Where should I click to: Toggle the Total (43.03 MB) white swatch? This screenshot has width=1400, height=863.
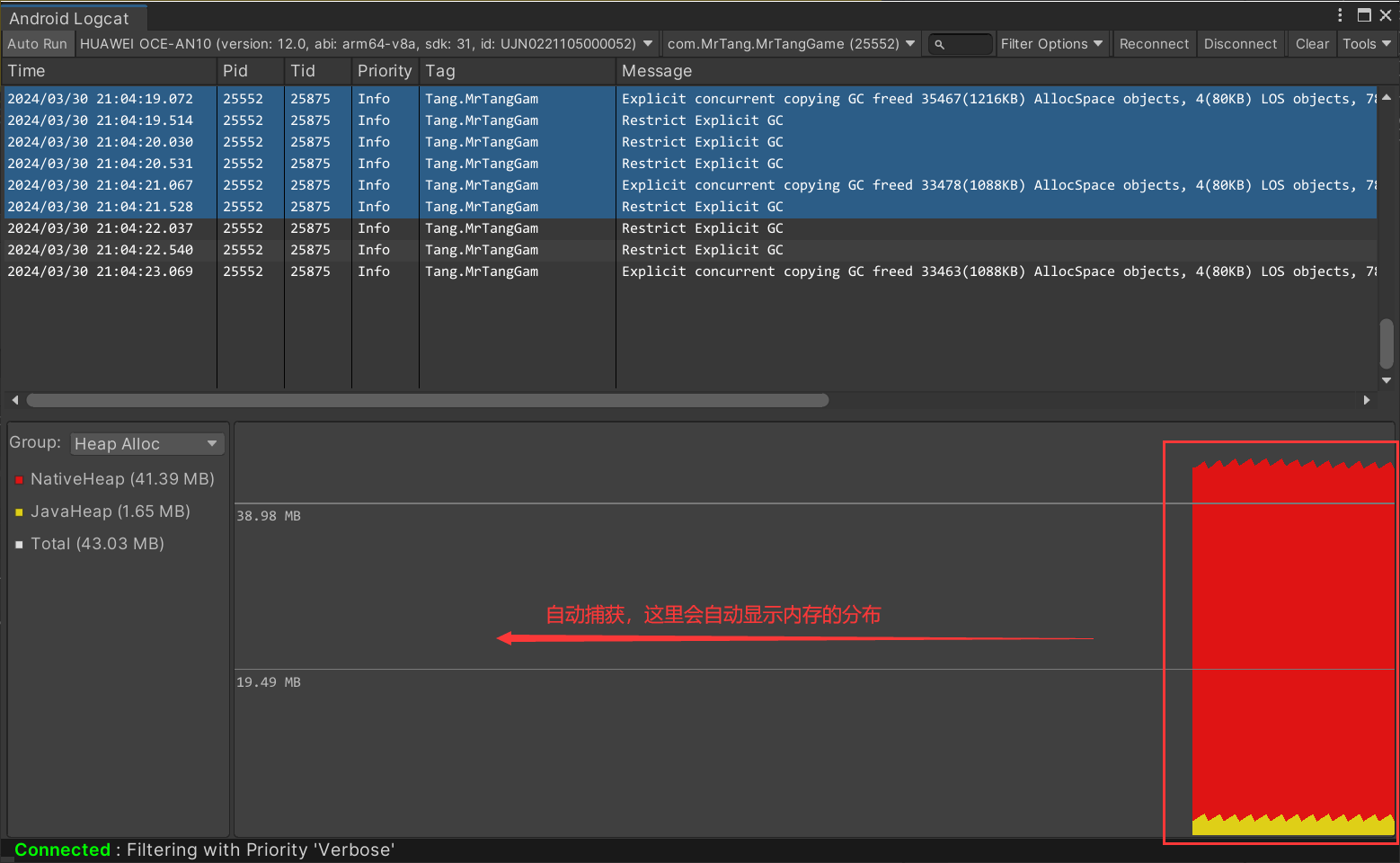click(x=19, y=545)
